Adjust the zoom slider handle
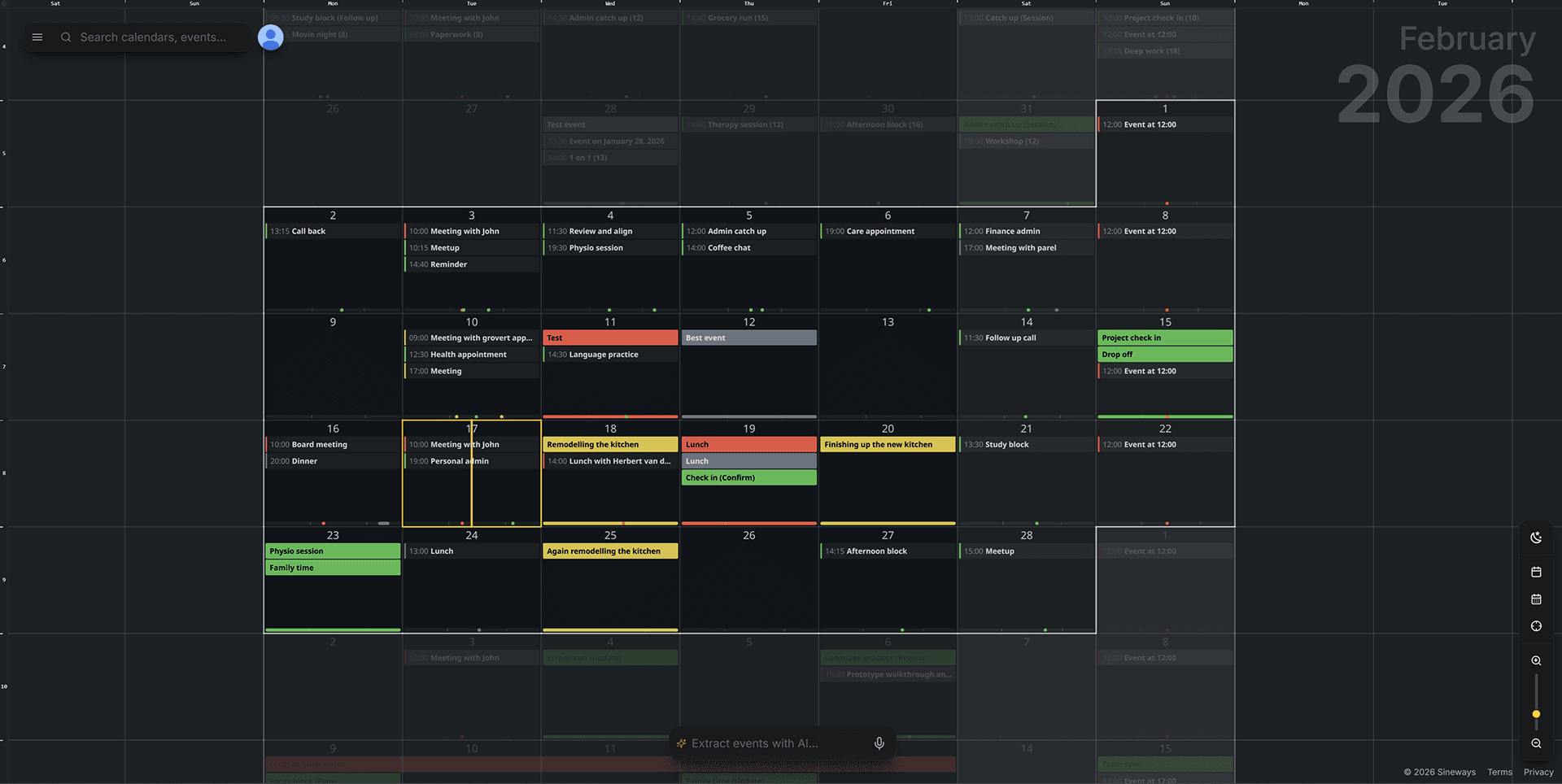 [x=1536, y=714]
